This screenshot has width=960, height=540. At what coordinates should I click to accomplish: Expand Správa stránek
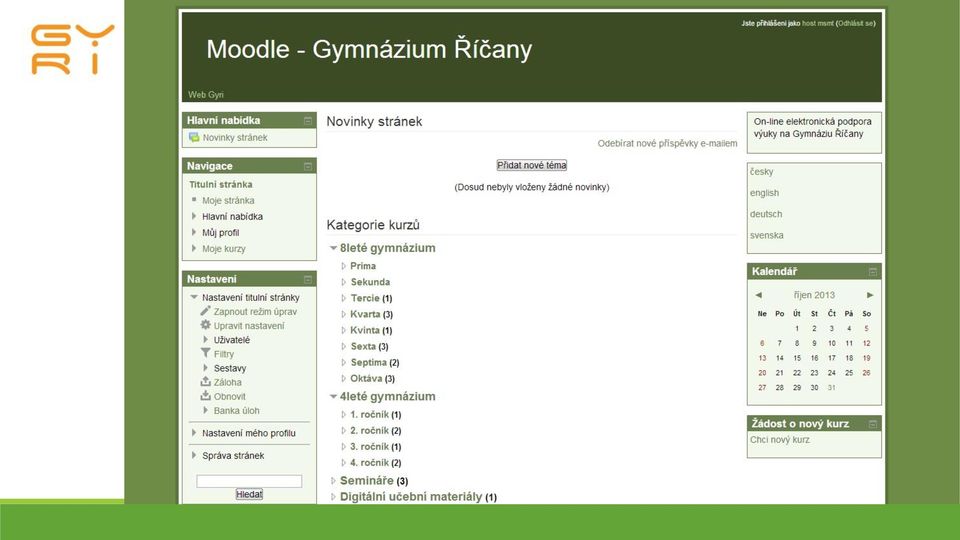coord(194,455)
